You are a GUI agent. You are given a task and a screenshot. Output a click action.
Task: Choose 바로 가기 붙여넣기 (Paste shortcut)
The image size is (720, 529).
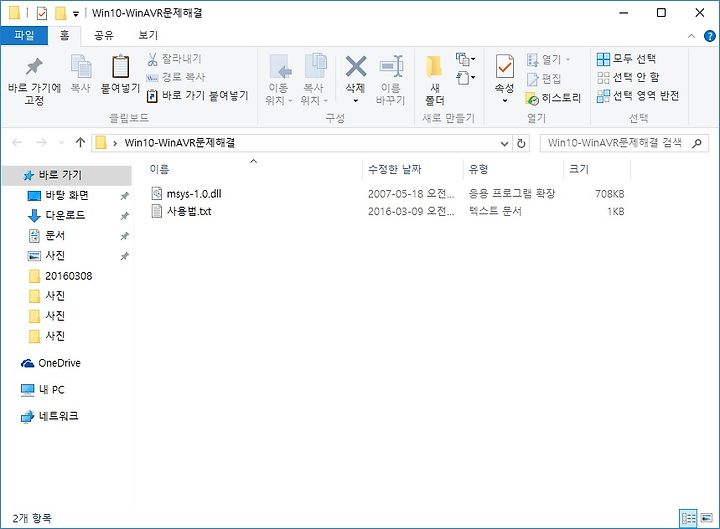click(x=198, y=96)
